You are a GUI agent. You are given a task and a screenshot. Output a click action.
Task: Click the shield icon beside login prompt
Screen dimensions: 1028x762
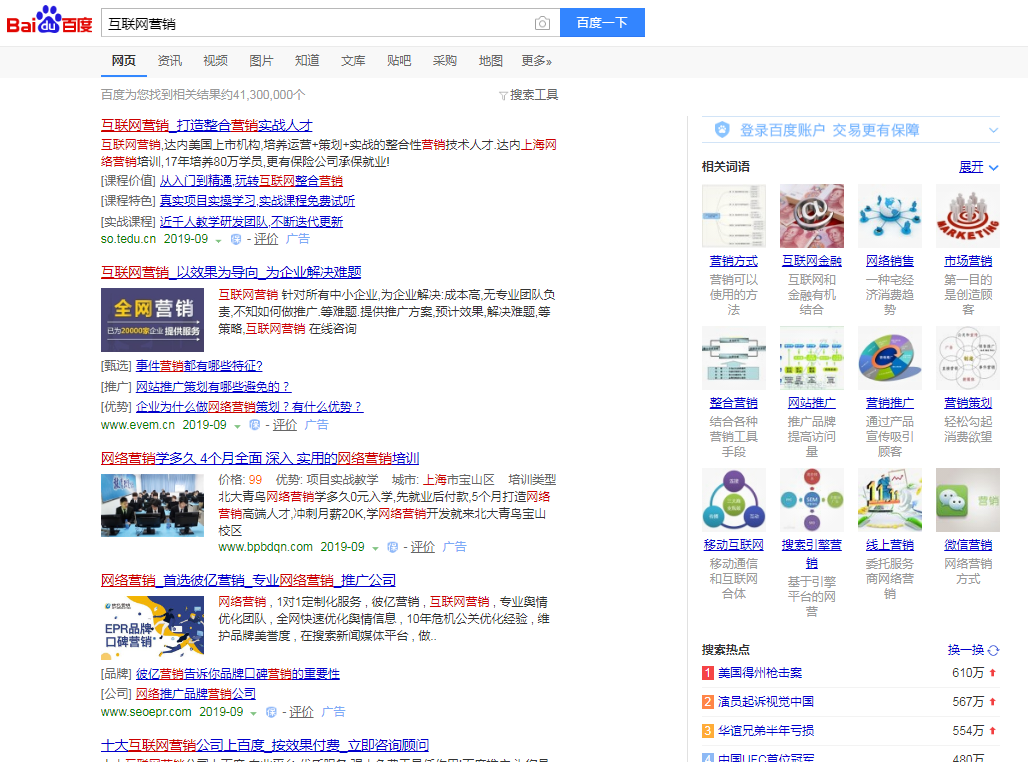pos(722,130)
